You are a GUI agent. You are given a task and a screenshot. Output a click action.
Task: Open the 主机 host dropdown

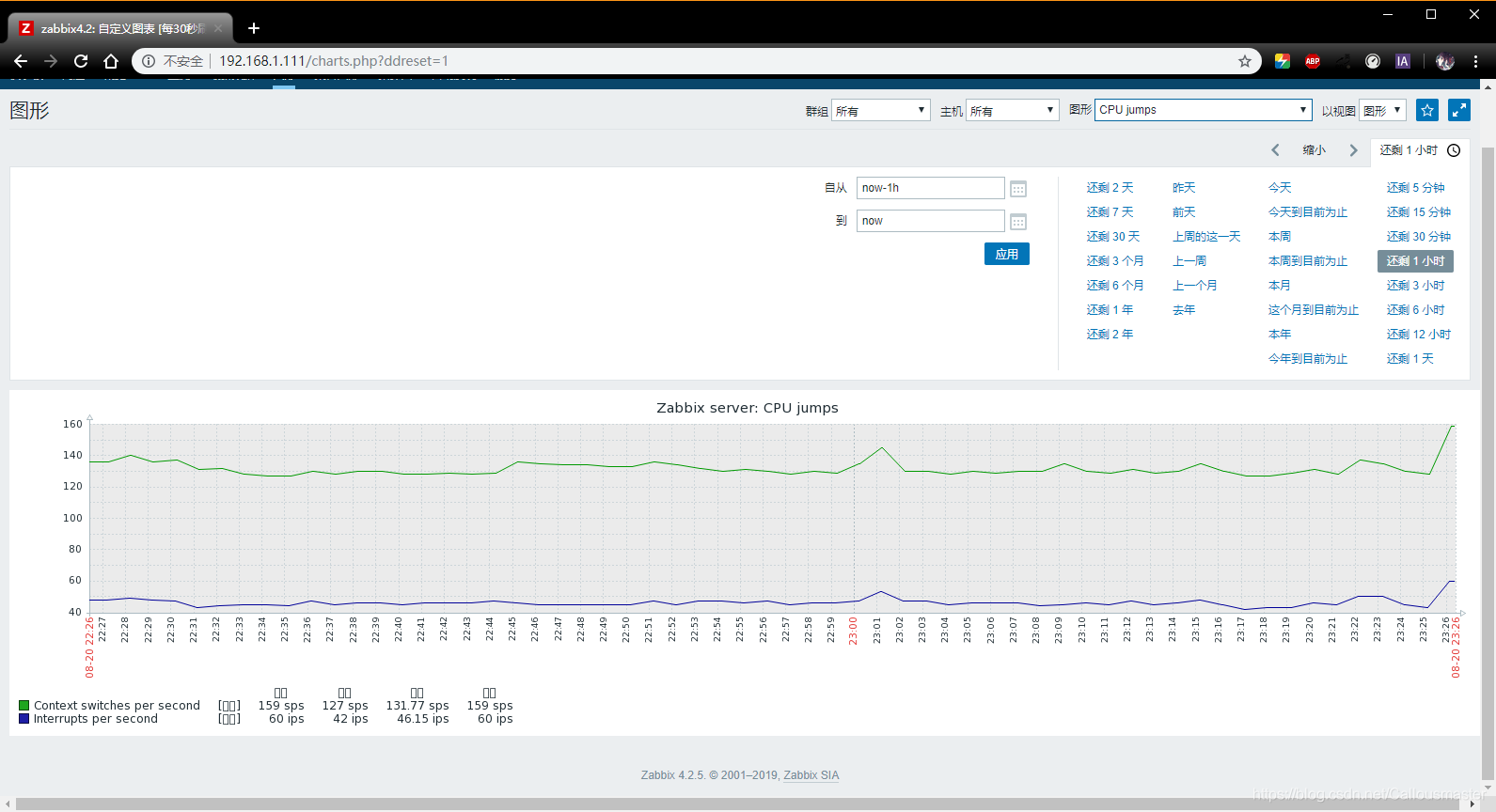(x=1013, y=111)
